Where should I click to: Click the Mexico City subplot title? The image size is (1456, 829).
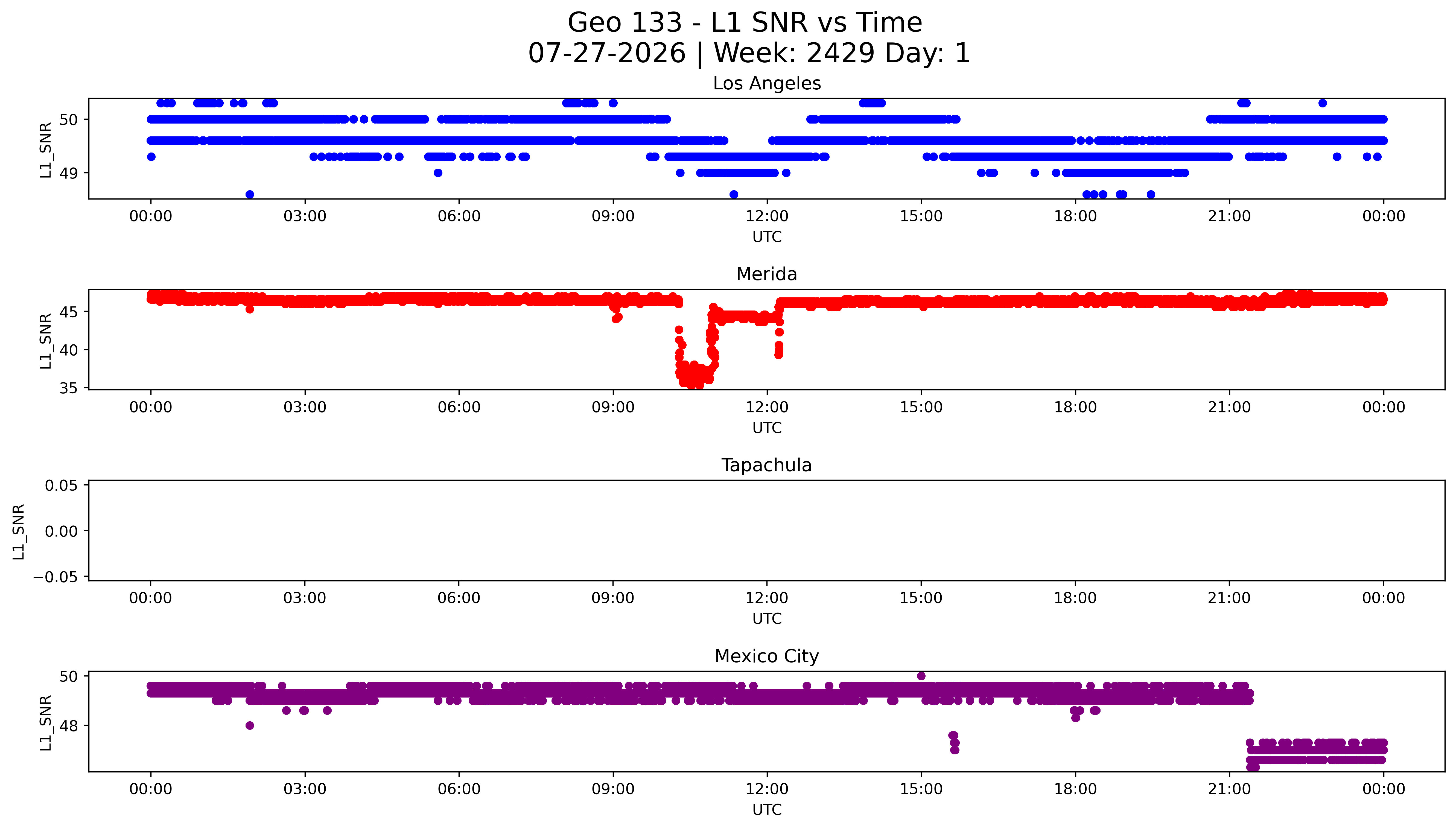(766, 657)
